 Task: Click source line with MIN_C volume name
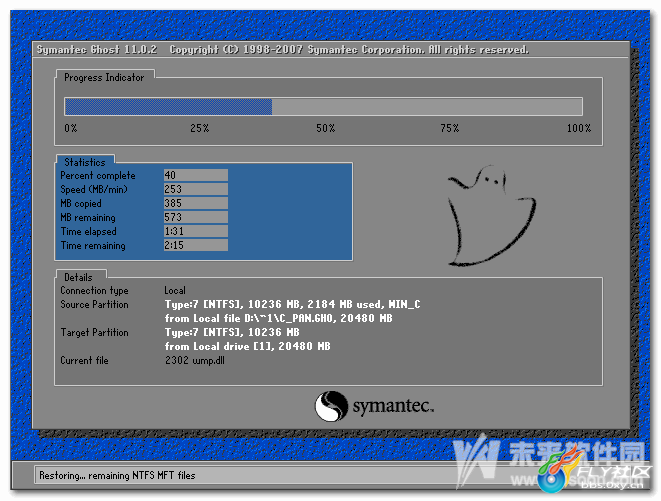point(292,304)
